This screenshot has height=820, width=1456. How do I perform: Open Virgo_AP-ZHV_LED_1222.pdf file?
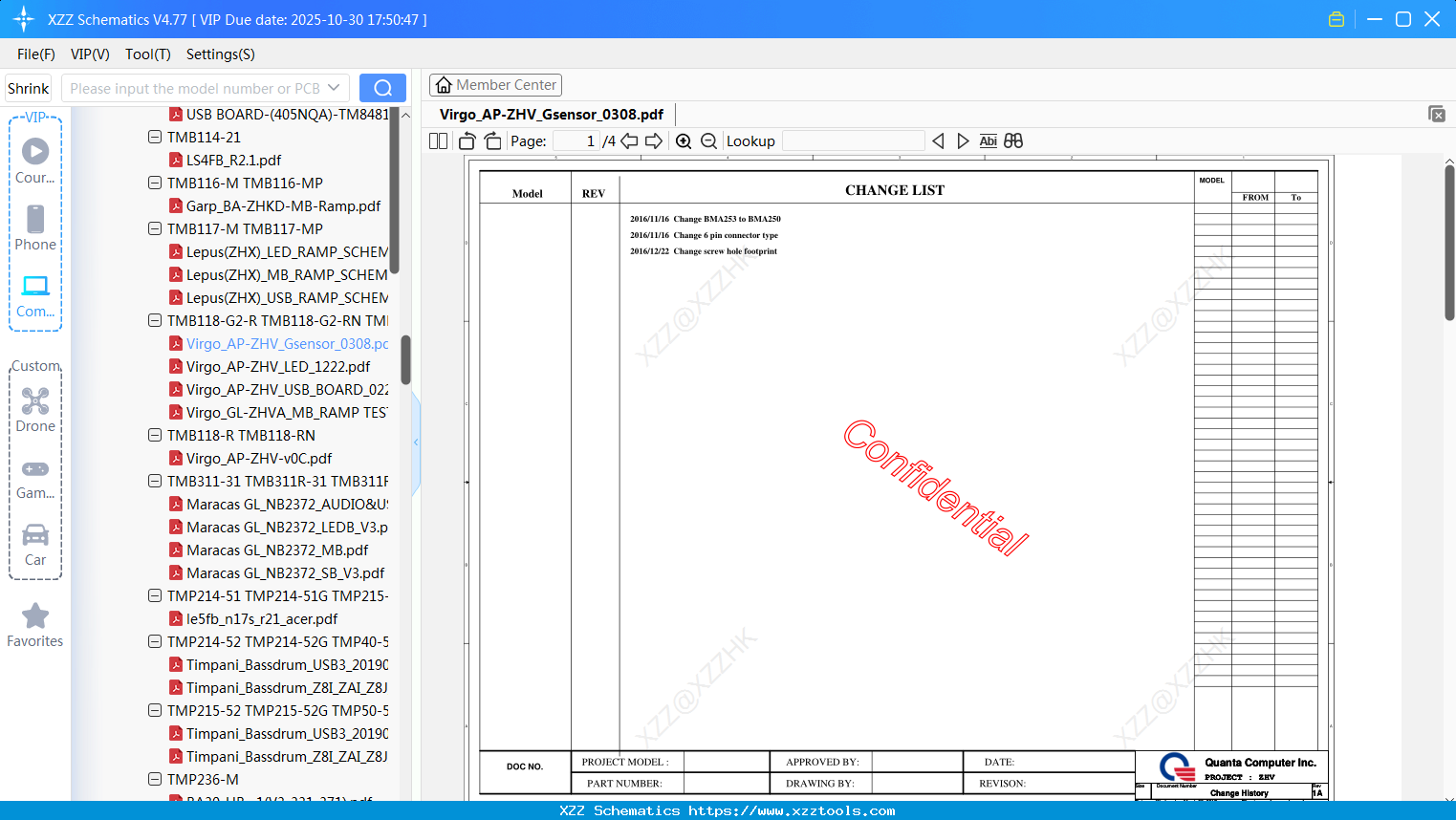tap(278, 366)
